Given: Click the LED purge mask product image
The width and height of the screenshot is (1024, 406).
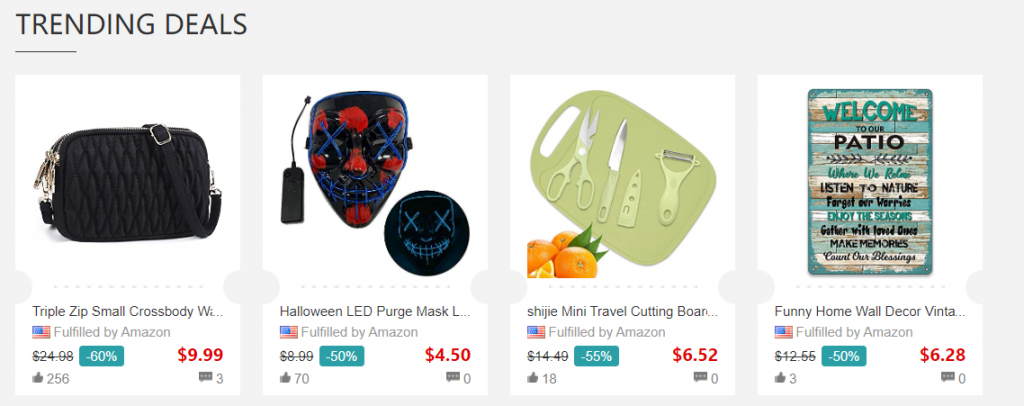Looking at the screenshot, I should pyautogui.click(x=376, y=181).
